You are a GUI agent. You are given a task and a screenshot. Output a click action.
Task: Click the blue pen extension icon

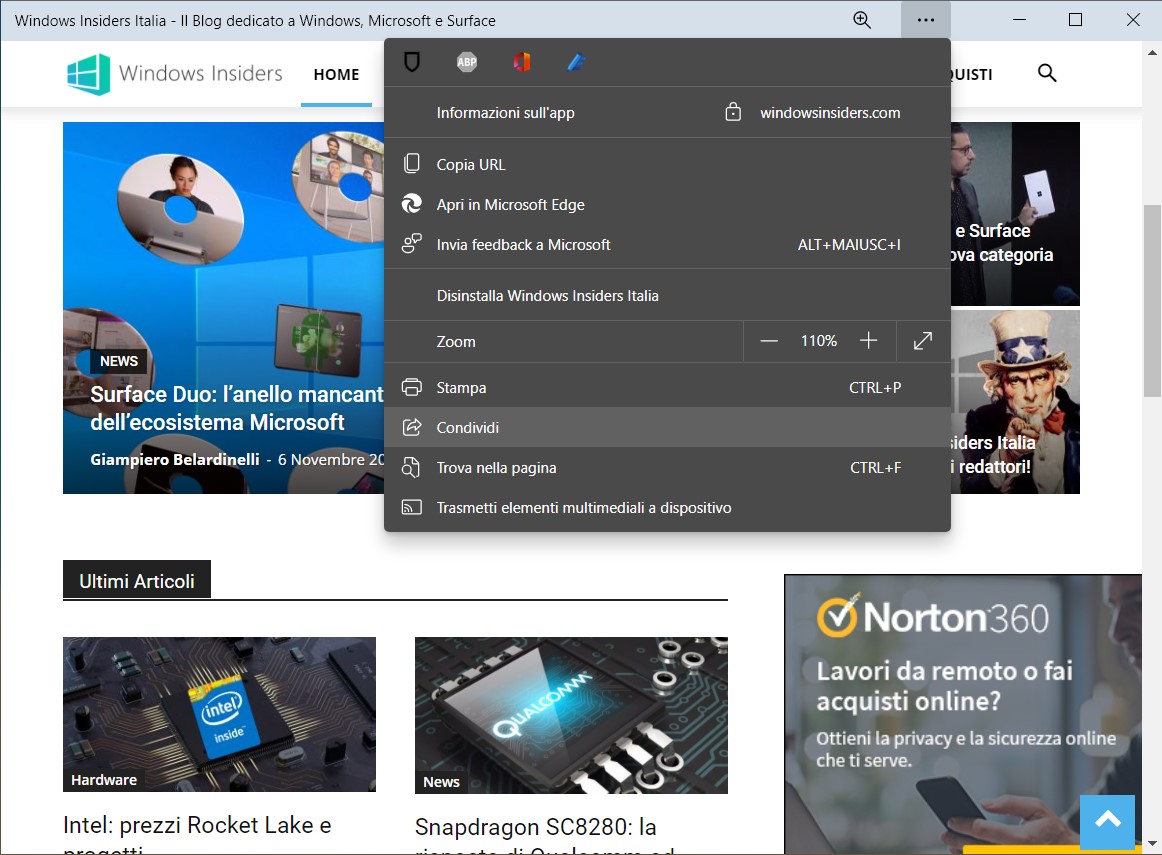(x=577, y=62)
